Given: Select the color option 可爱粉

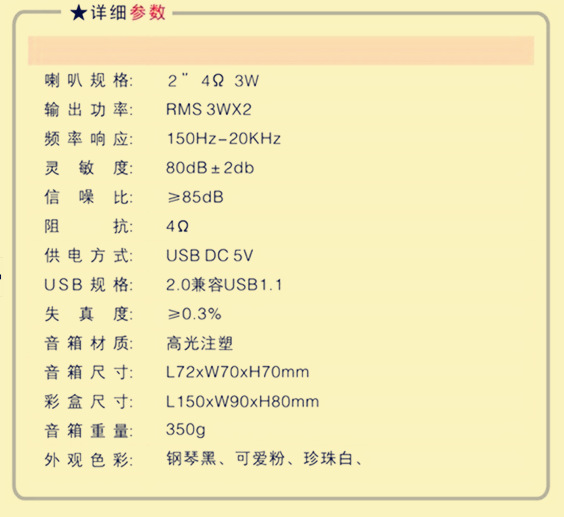Looking at the screenshot, I should pos(260,459).
